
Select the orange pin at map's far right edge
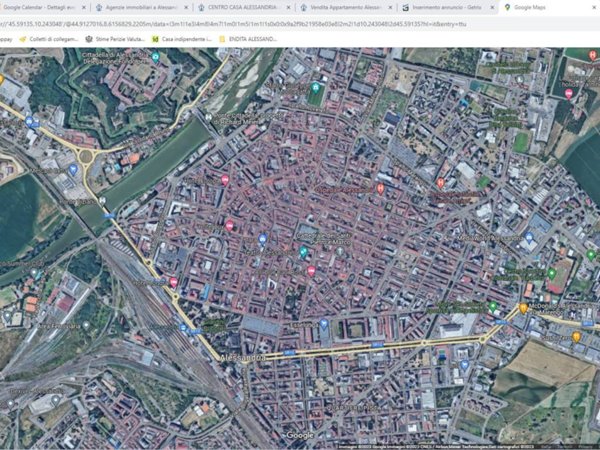576,336
